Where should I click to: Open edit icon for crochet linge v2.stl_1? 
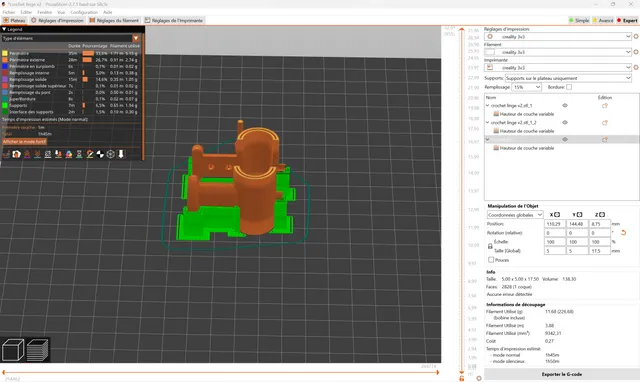[605, 105]
